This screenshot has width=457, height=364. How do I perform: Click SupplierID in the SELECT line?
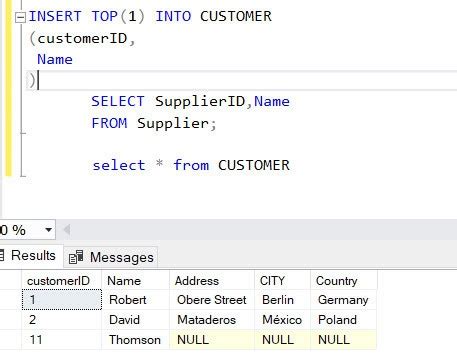pyautogui.click(x=200, y=101)
